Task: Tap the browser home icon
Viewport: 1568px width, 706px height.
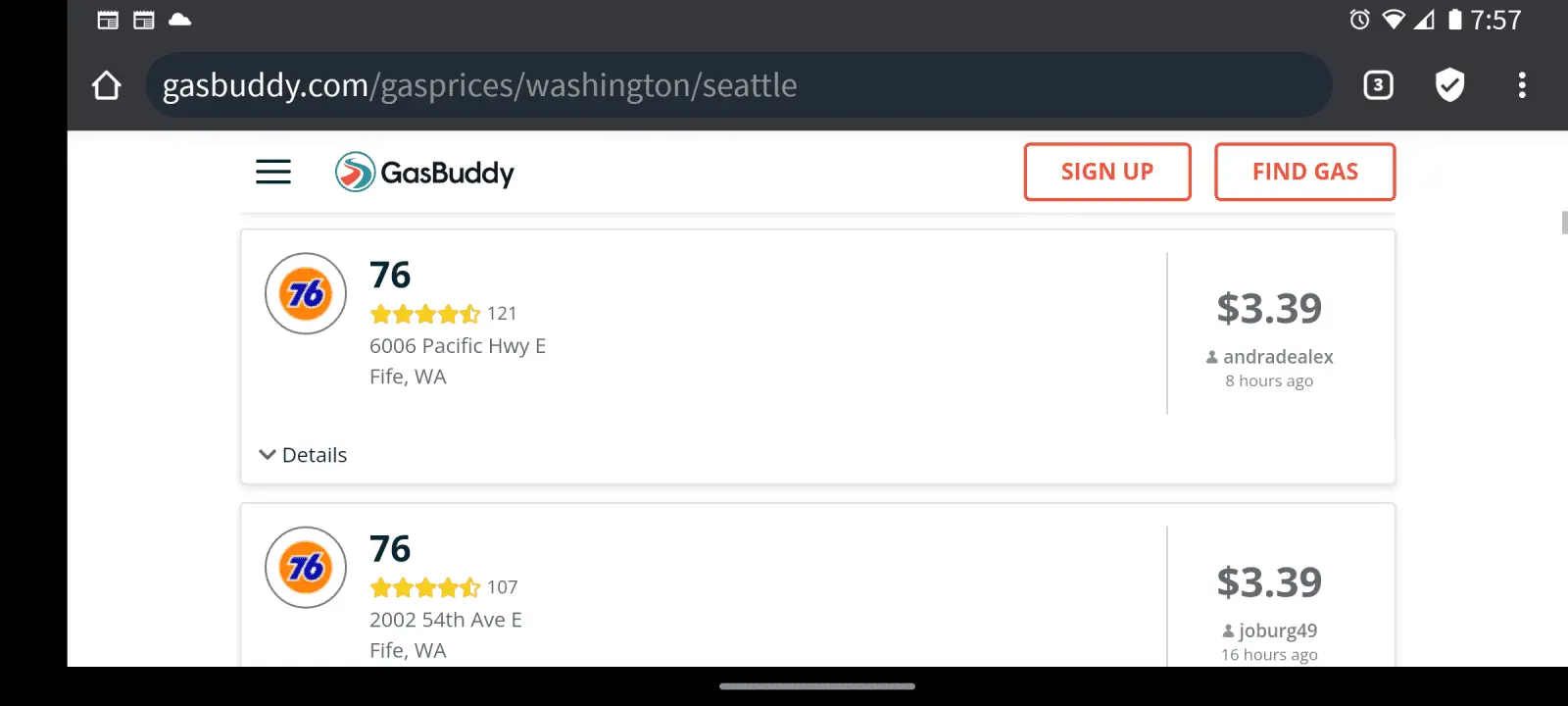Action: pos(107,85)
